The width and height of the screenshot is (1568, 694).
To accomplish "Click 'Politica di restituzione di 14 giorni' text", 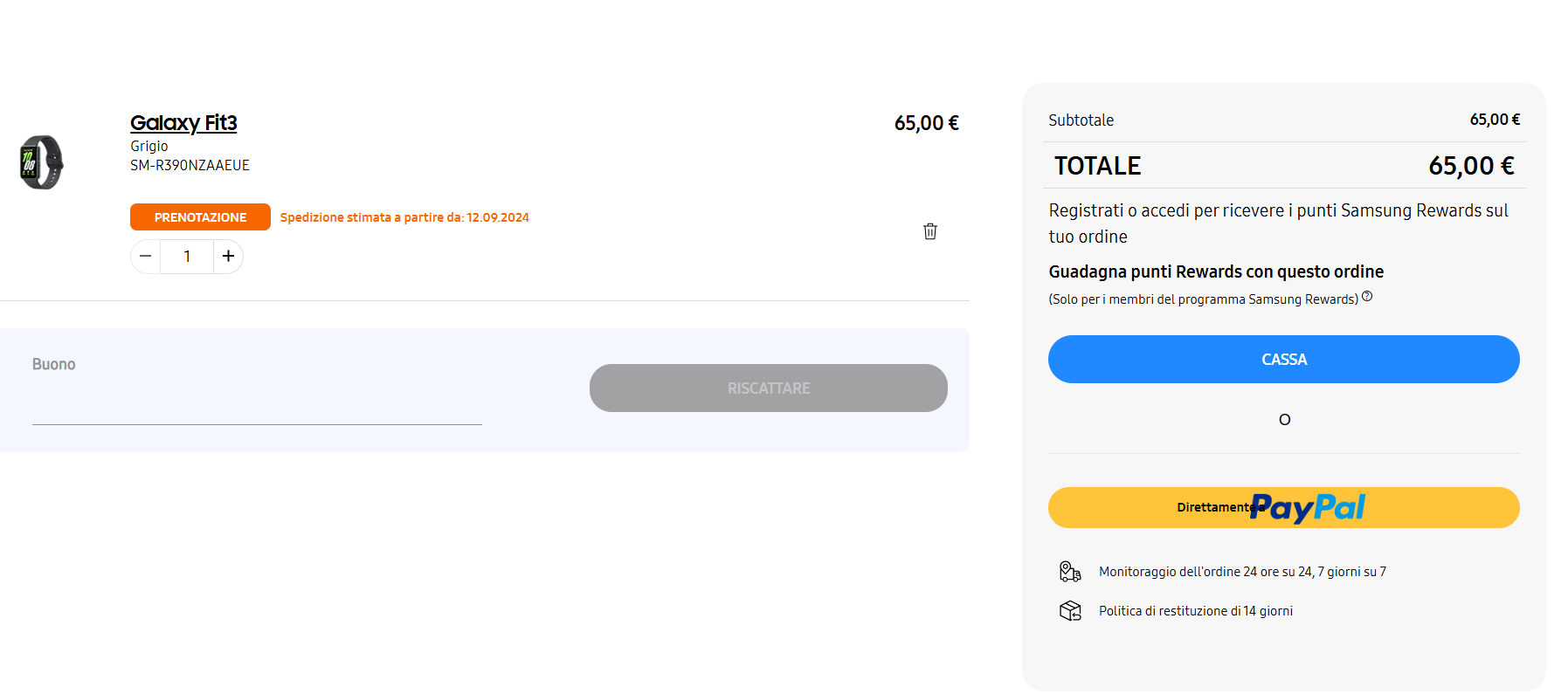I will 1196,611.
